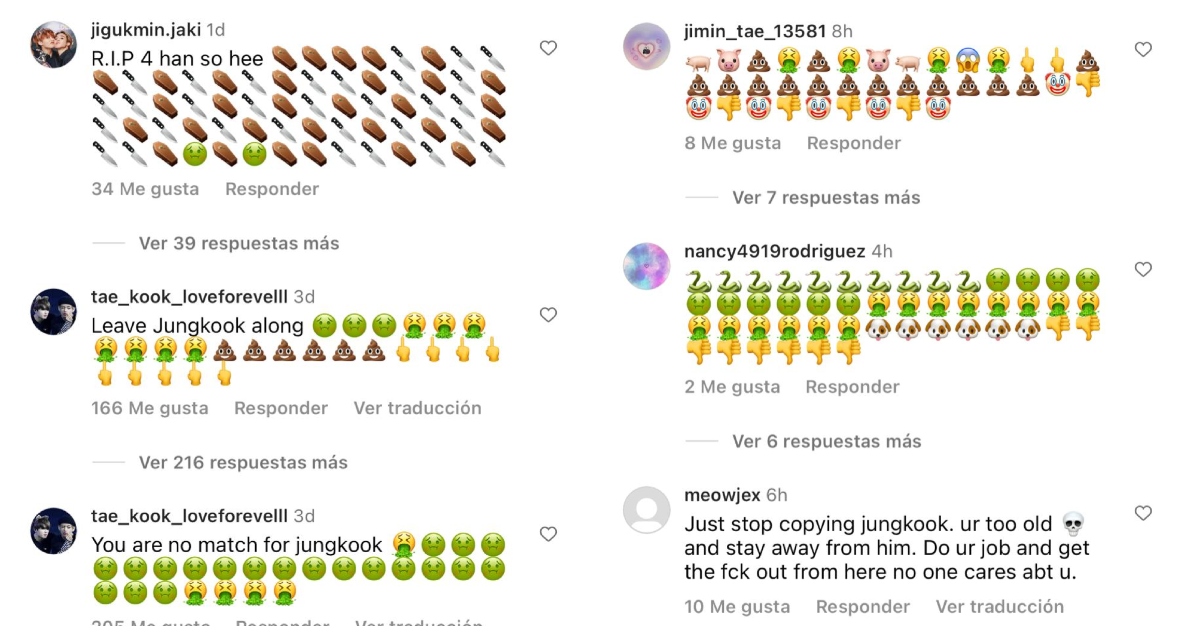Expand "Ver 216 respuestas más" replies
The height and width of the screenshot is (638, 1200).
[x=243, y=462]
